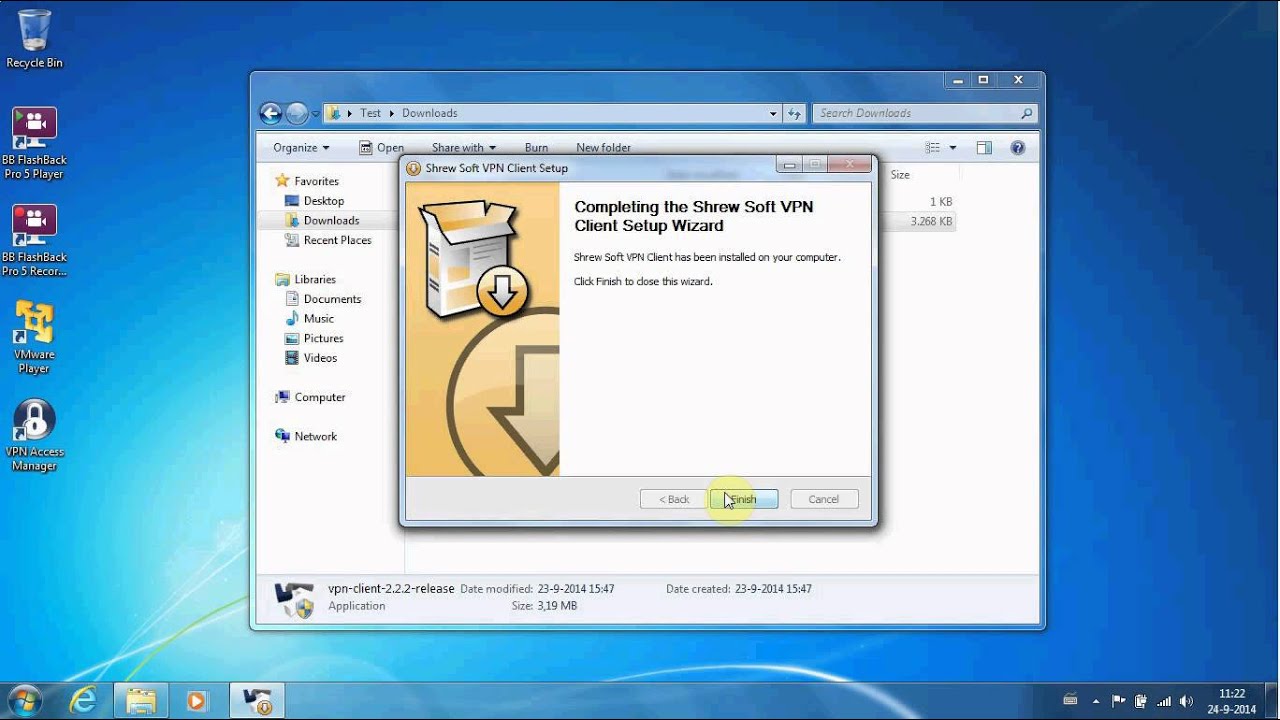Expand the arrow after Test in address bar

(392, 113)
